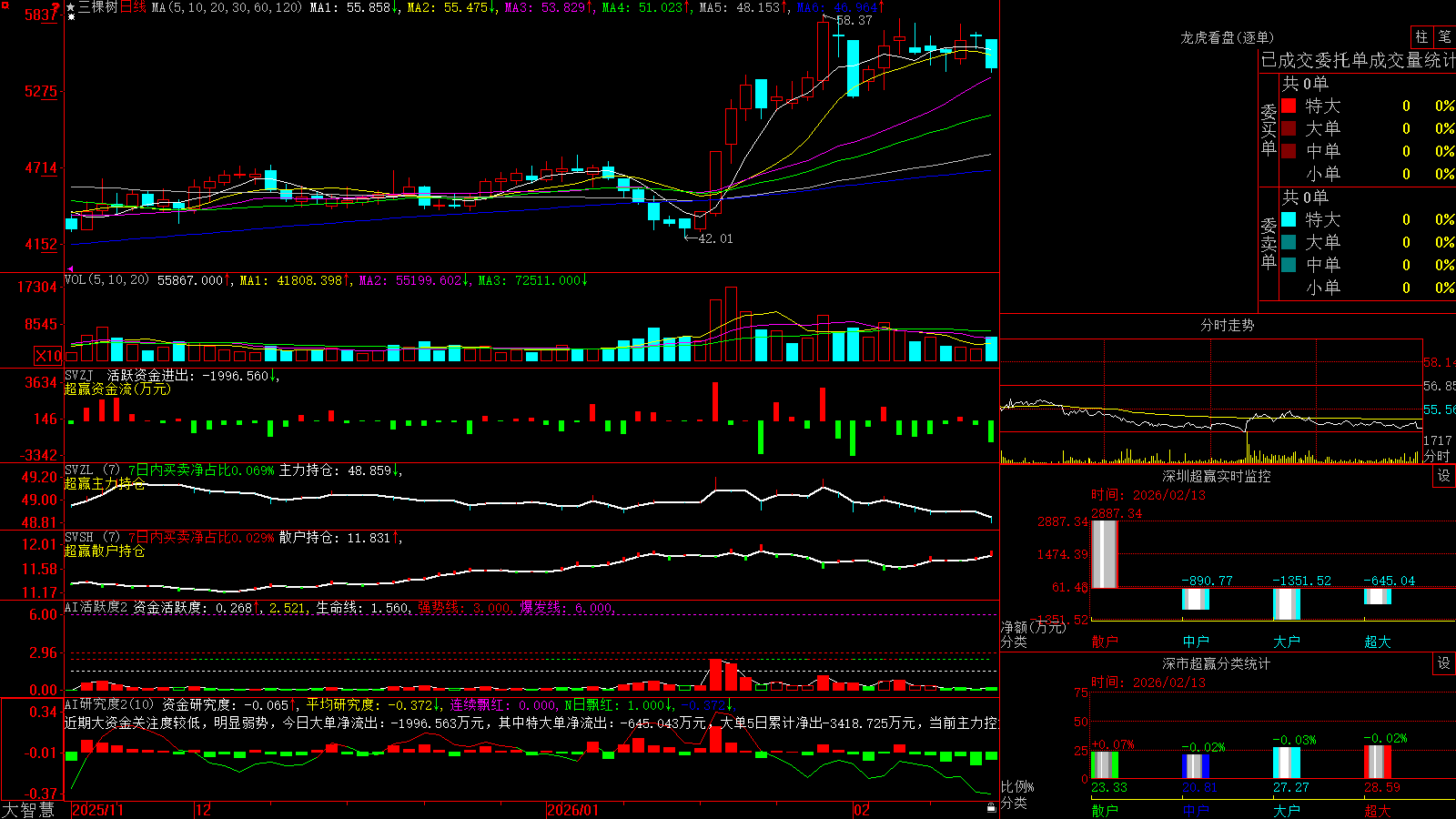This screenshot has height=819, width=1456.
Task: Click the 大智慧 logo at bottom-left
Action: pos(28,810)
